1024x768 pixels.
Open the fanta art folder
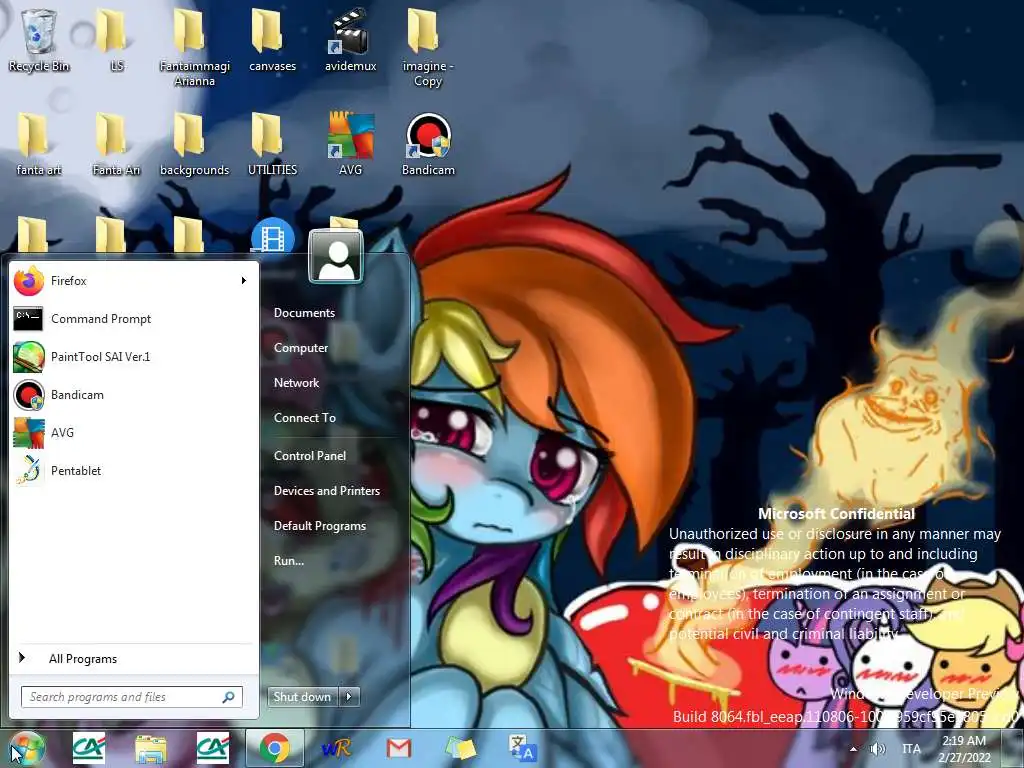tap(39, 144)
